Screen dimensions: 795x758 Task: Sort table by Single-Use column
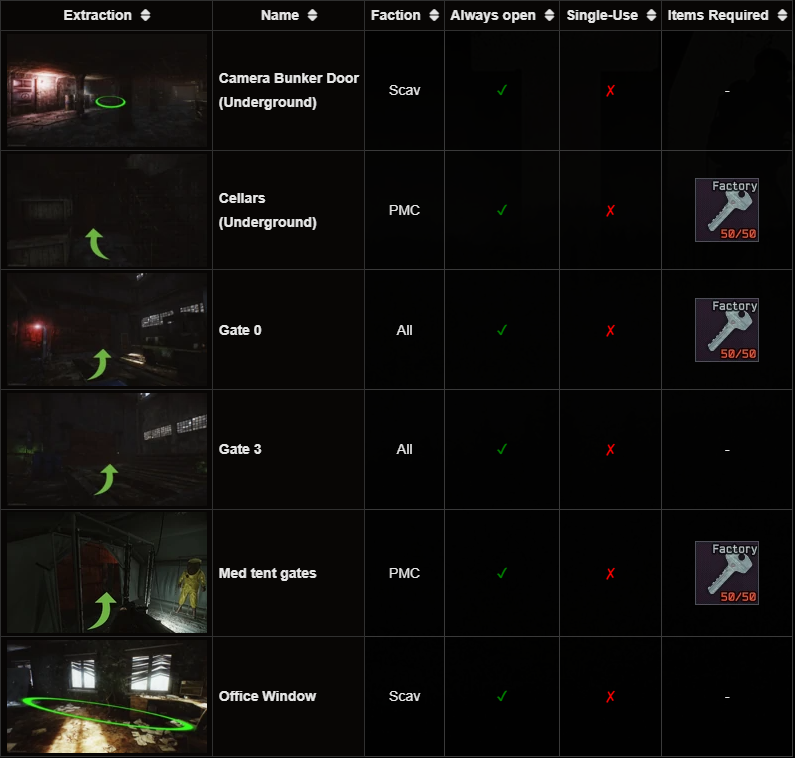[x=611, y=15]
